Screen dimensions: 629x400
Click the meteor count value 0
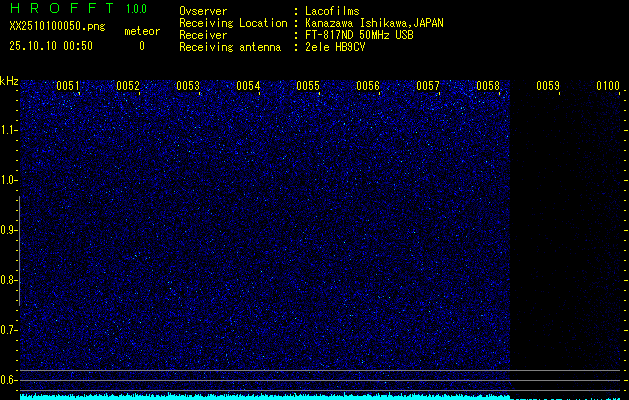point(141,45)
